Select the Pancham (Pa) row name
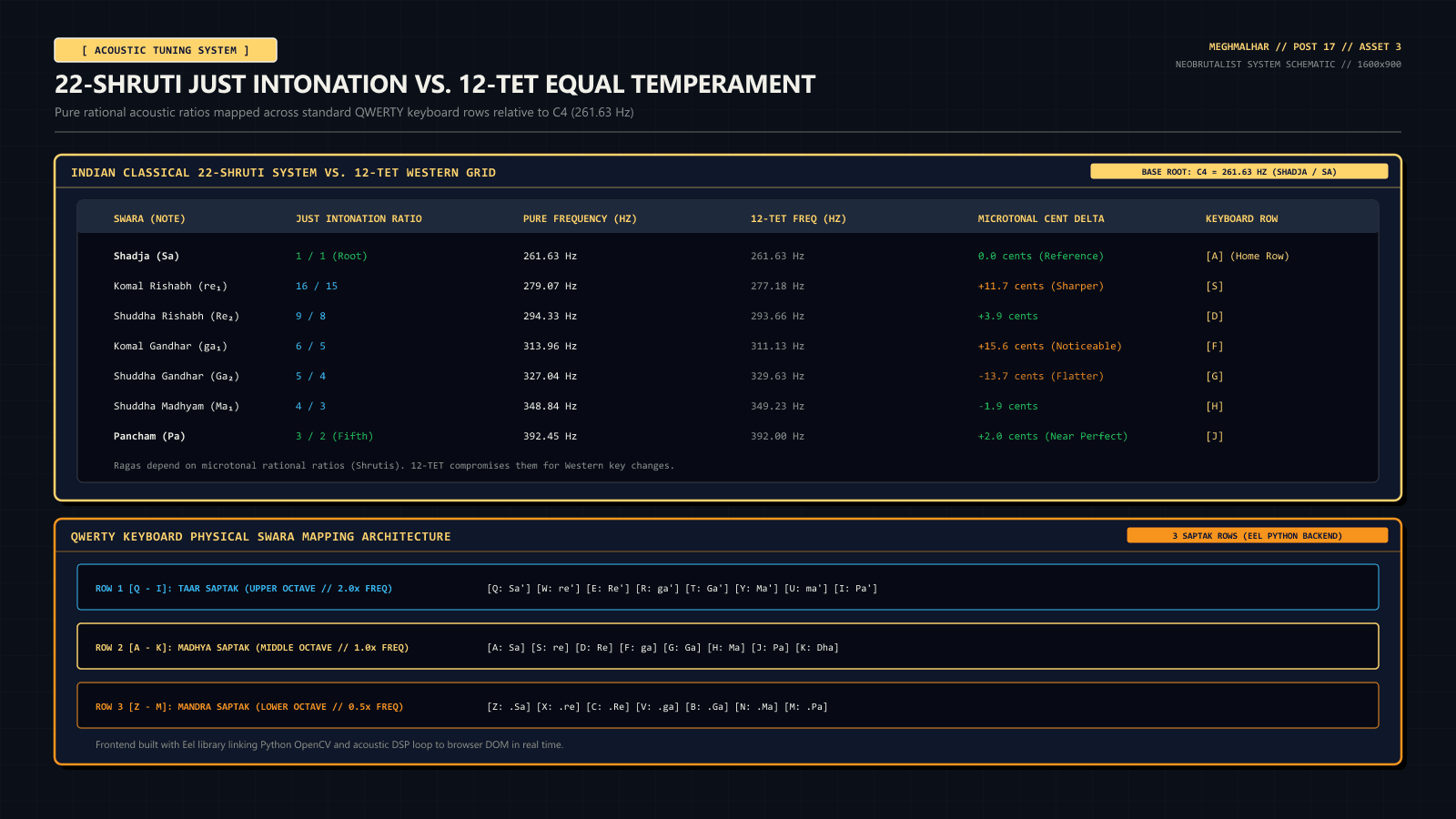The height and width of the screenshot is (819, 1456). tap(149, 436)
